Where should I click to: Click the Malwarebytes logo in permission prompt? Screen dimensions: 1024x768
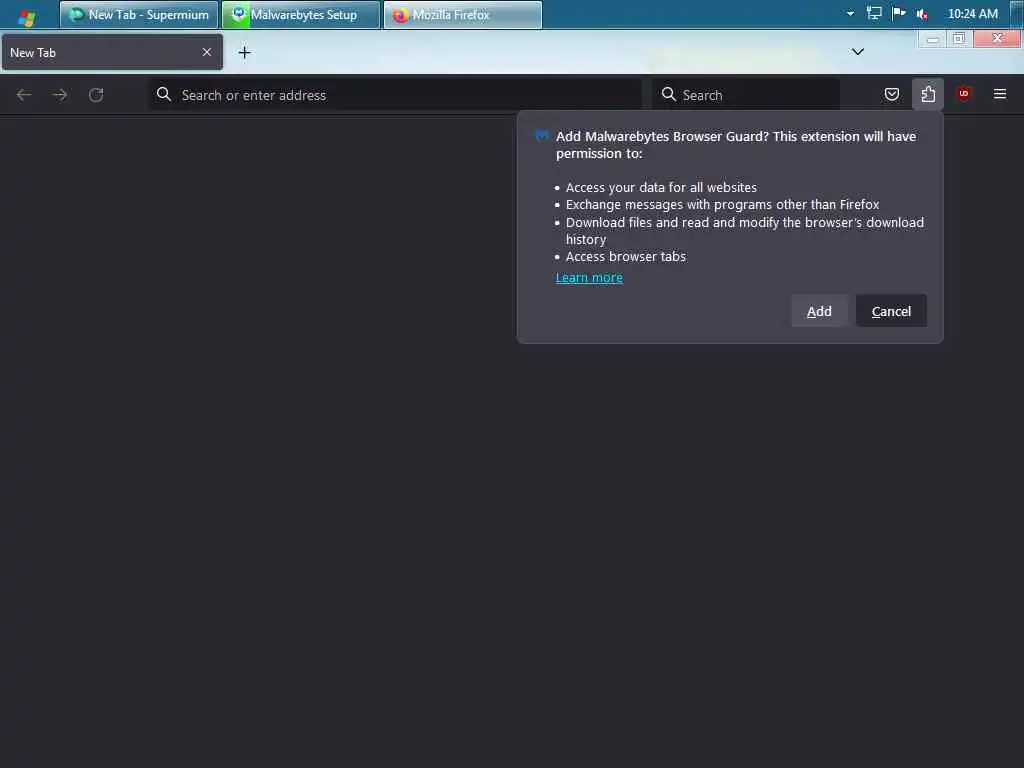click(541, 136)
